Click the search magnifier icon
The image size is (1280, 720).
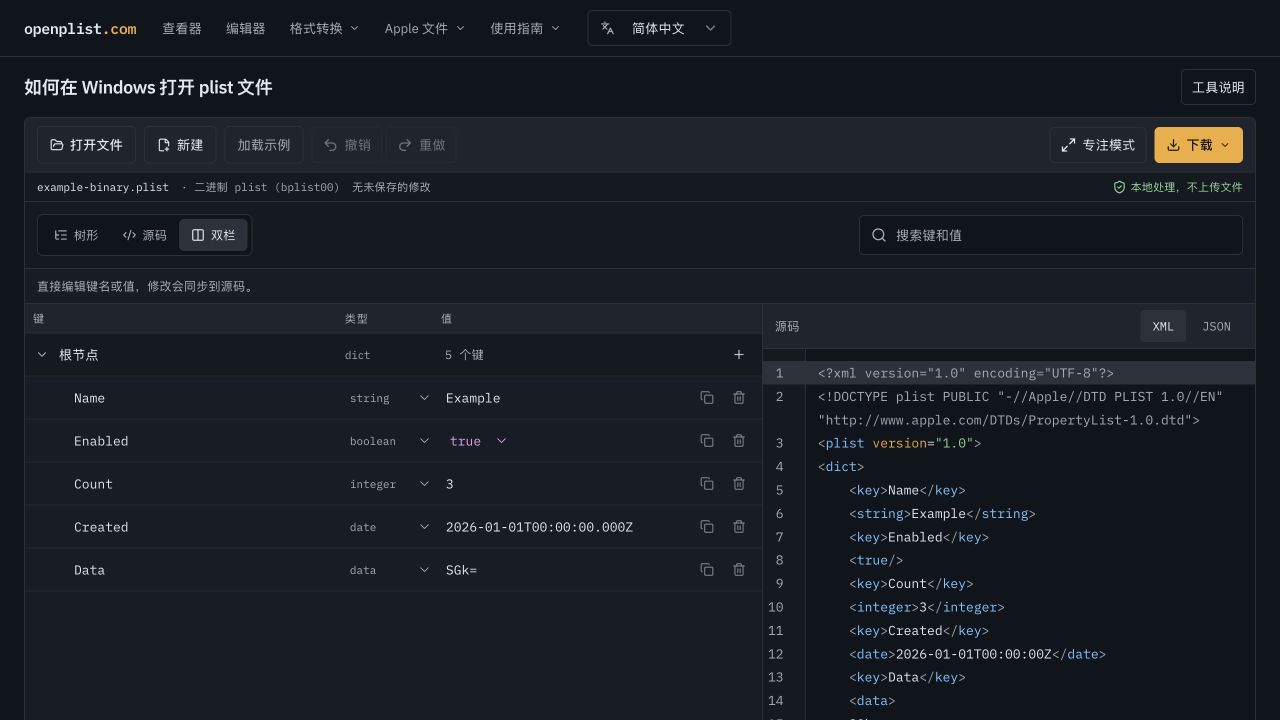879,235
